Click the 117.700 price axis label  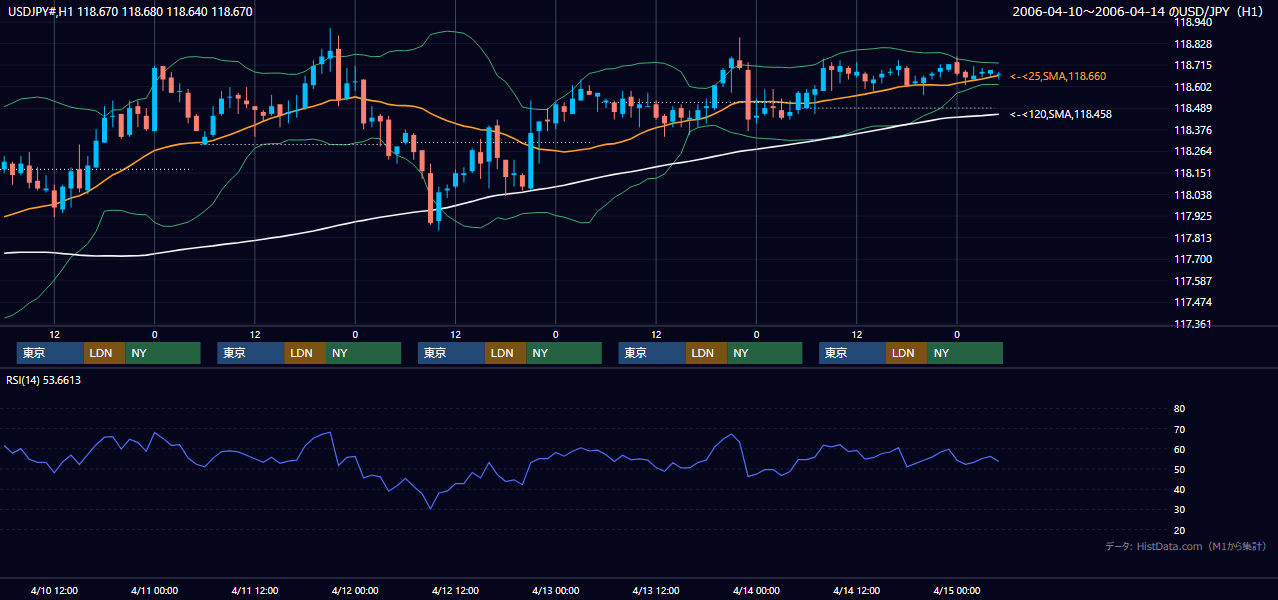tap(1192, 260)
